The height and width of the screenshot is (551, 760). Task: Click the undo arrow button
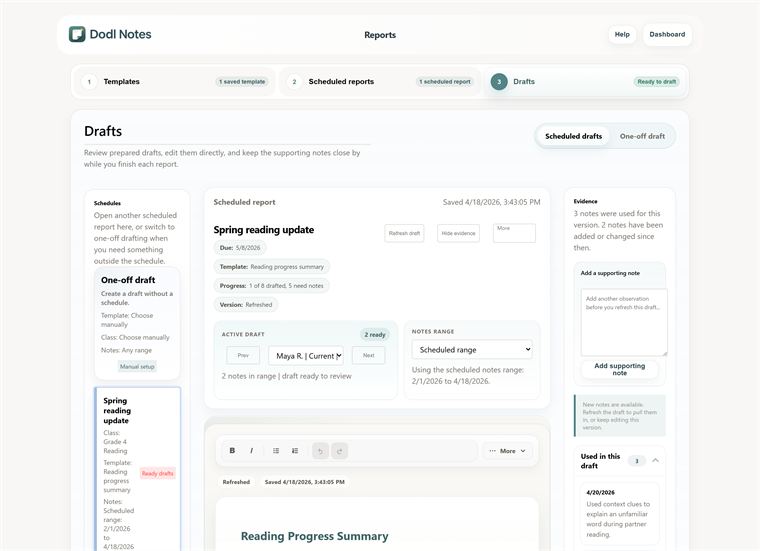coord(320,451)
